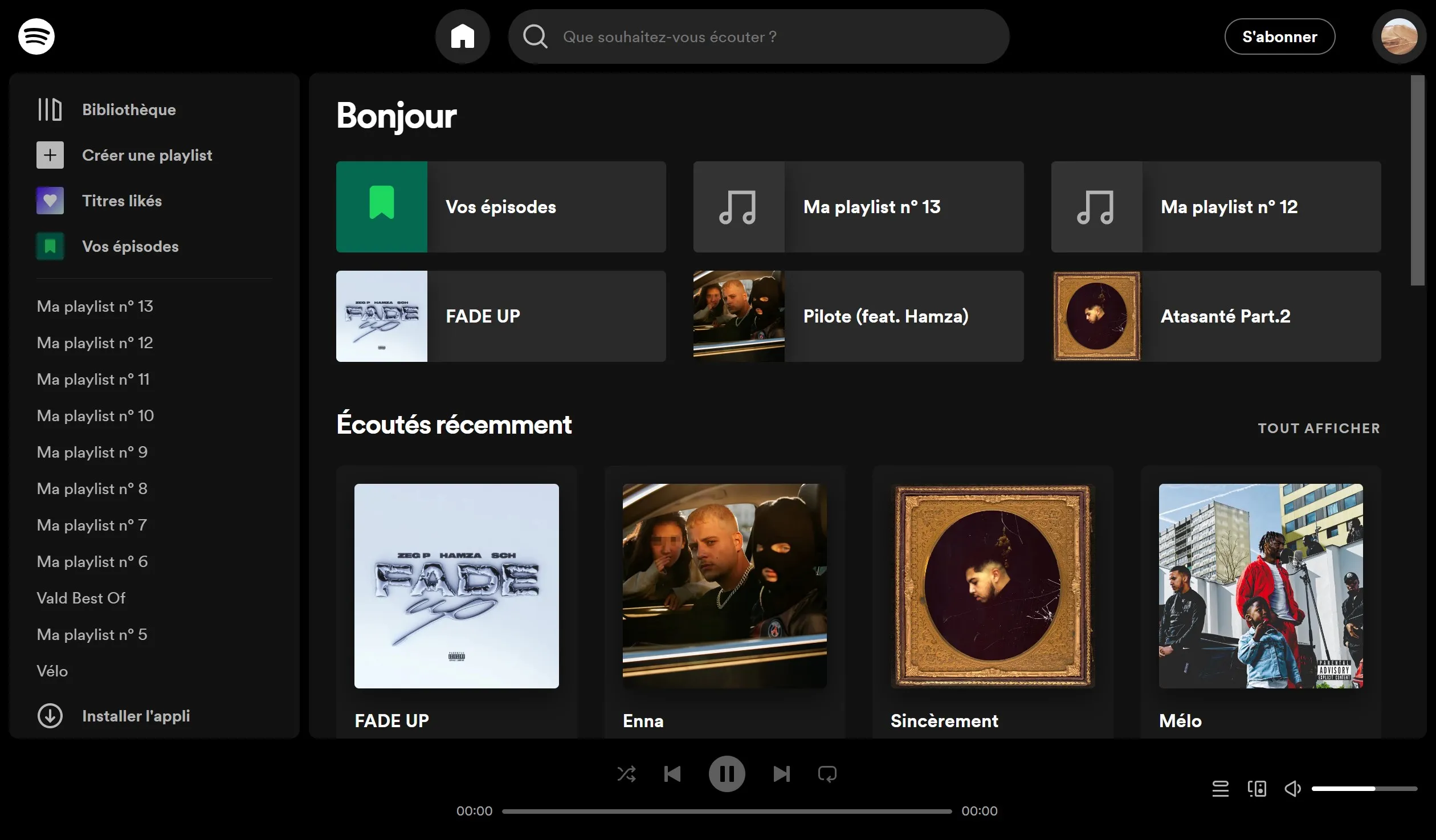
Task: Open Ma playlist n° 5 in sidebar
Action: coord(92,634)
